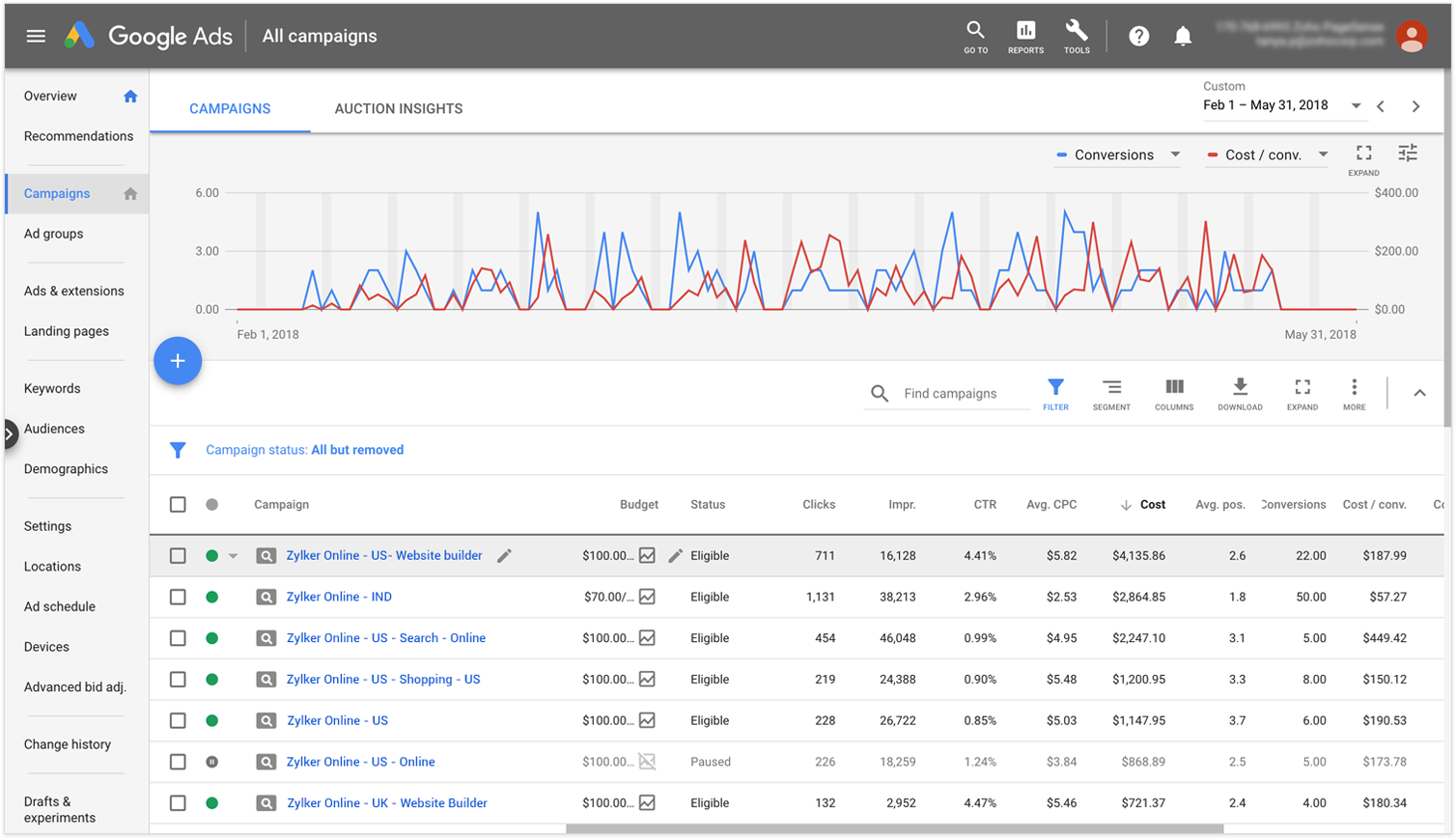Open the Columns icon
The width and height of the screenshot is (1456, 839).
pos(1174,394)
